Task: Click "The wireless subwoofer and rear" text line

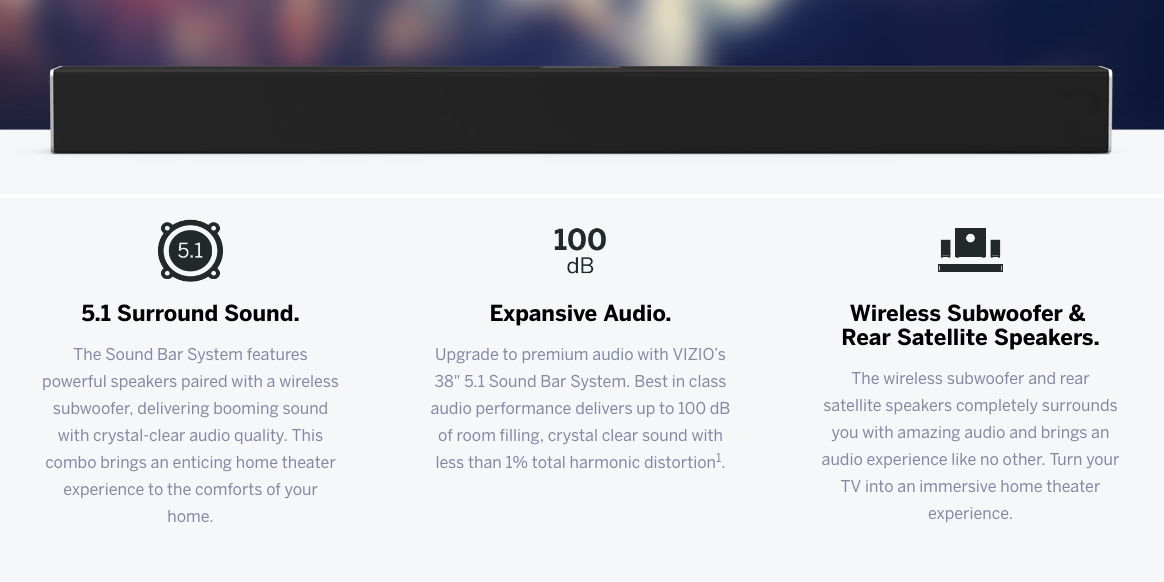Action: click(970, 378)
